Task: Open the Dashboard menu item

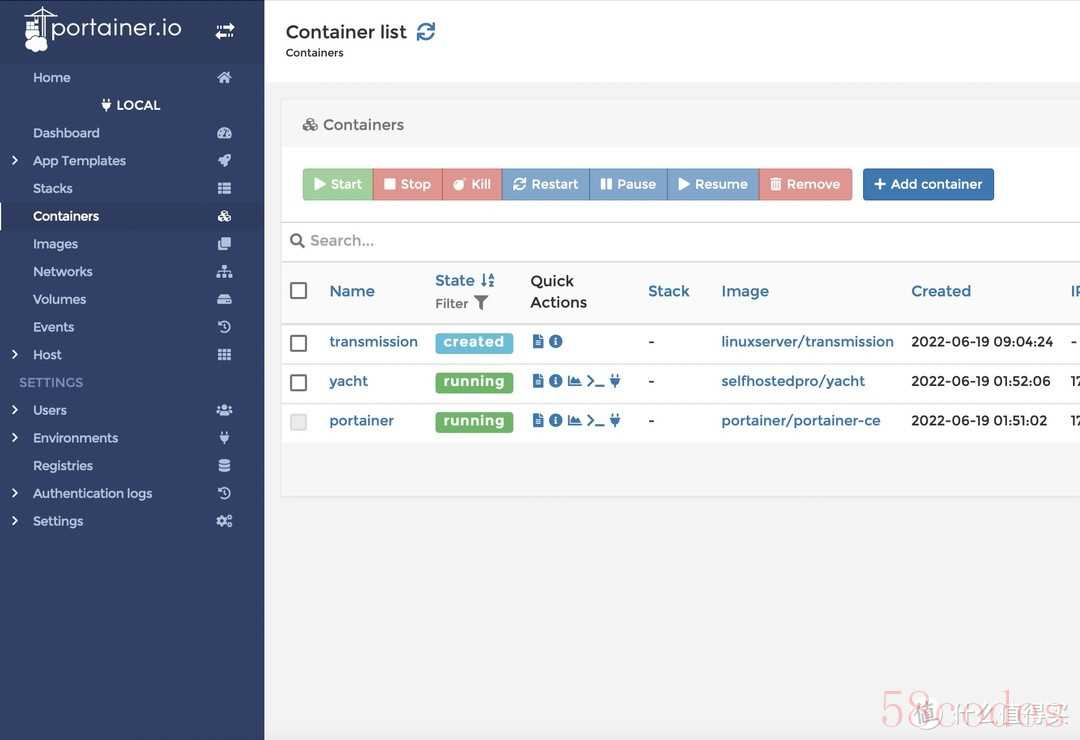Action: [66, 133]
